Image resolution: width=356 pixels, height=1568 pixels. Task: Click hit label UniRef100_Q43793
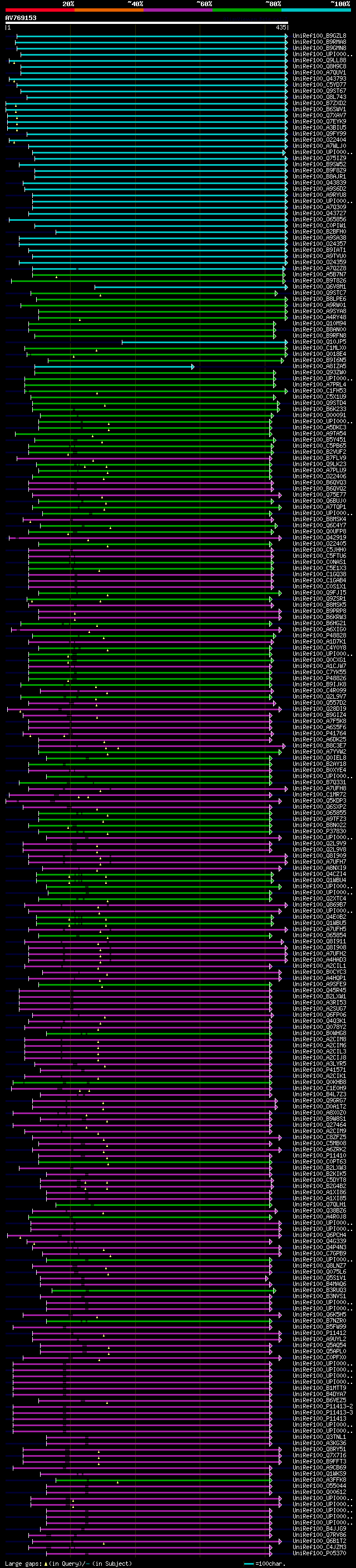319,78
